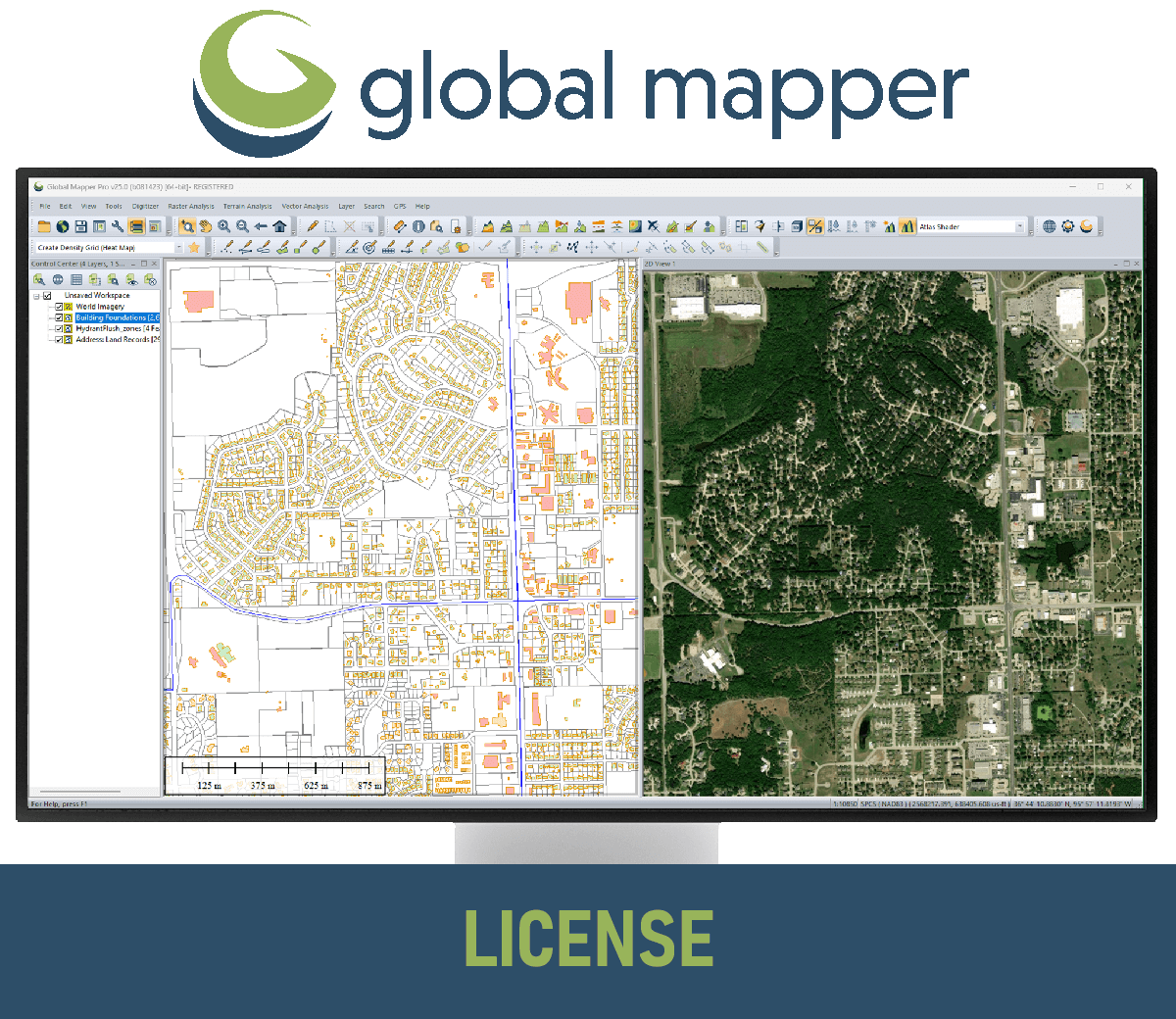Image resolution: width=1176 pixels, height=1019 pixels.
Task: Click the Open Data File folder icon
Action: (x=44, y=226)
